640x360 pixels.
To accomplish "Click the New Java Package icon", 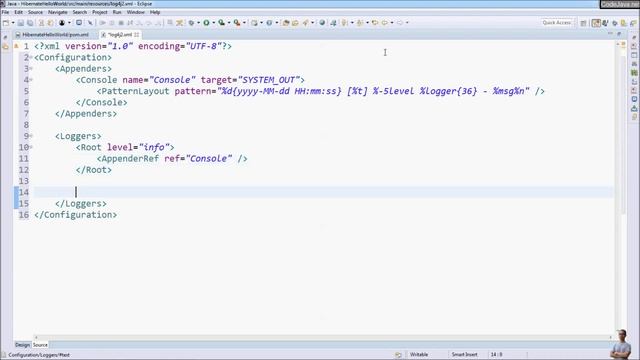I will [254, 23].
